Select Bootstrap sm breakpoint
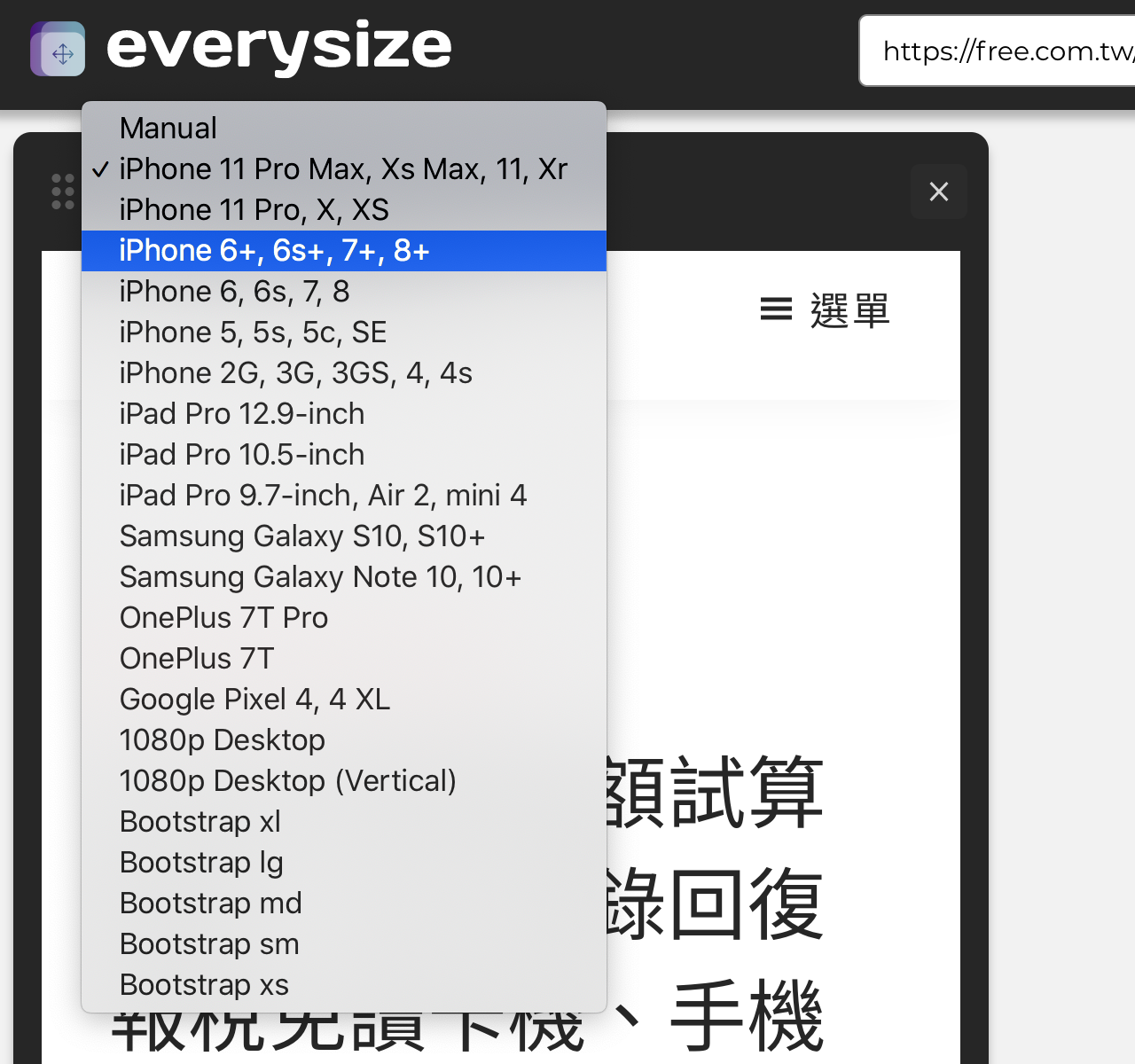This screenshot has width=1135, height=1064. coord(344,944)
